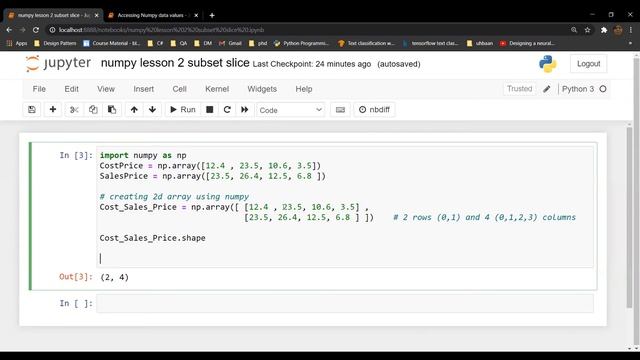Open the Help menu

pos(304,89)
